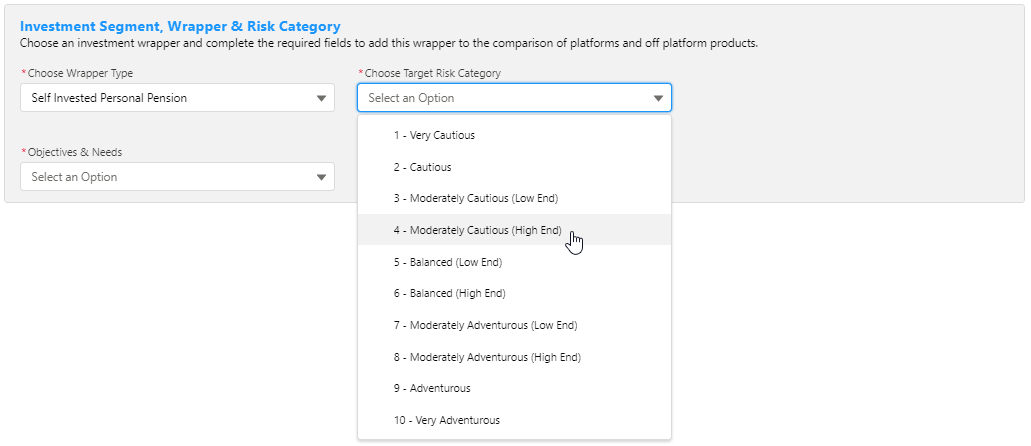Pick '7 - Moderately Adventurous (Low End)'
The width and height of the screenshot is (1031, 446).
pos(485,325)
